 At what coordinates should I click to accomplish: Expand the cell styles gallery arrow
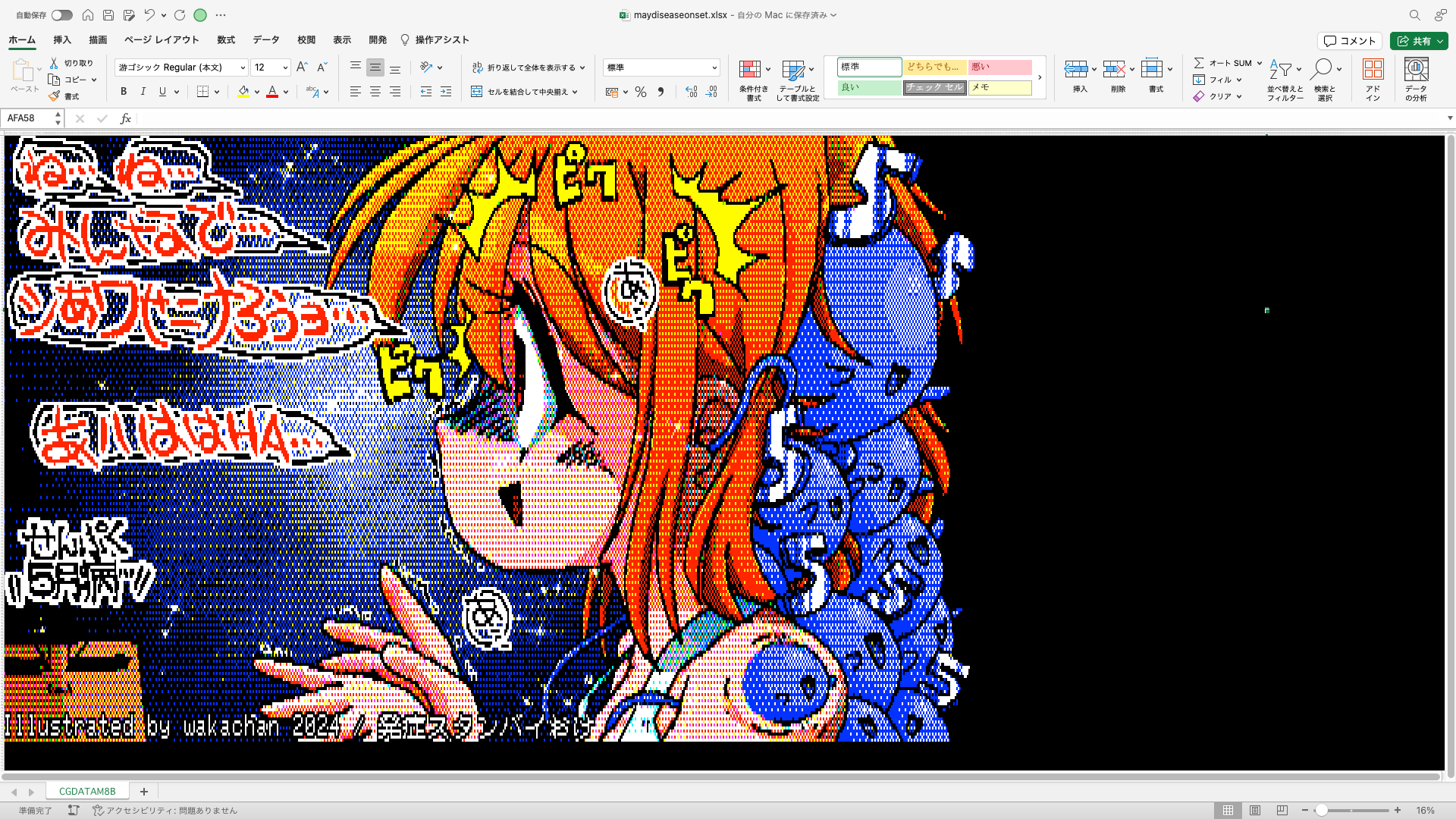click(1040, 77)
